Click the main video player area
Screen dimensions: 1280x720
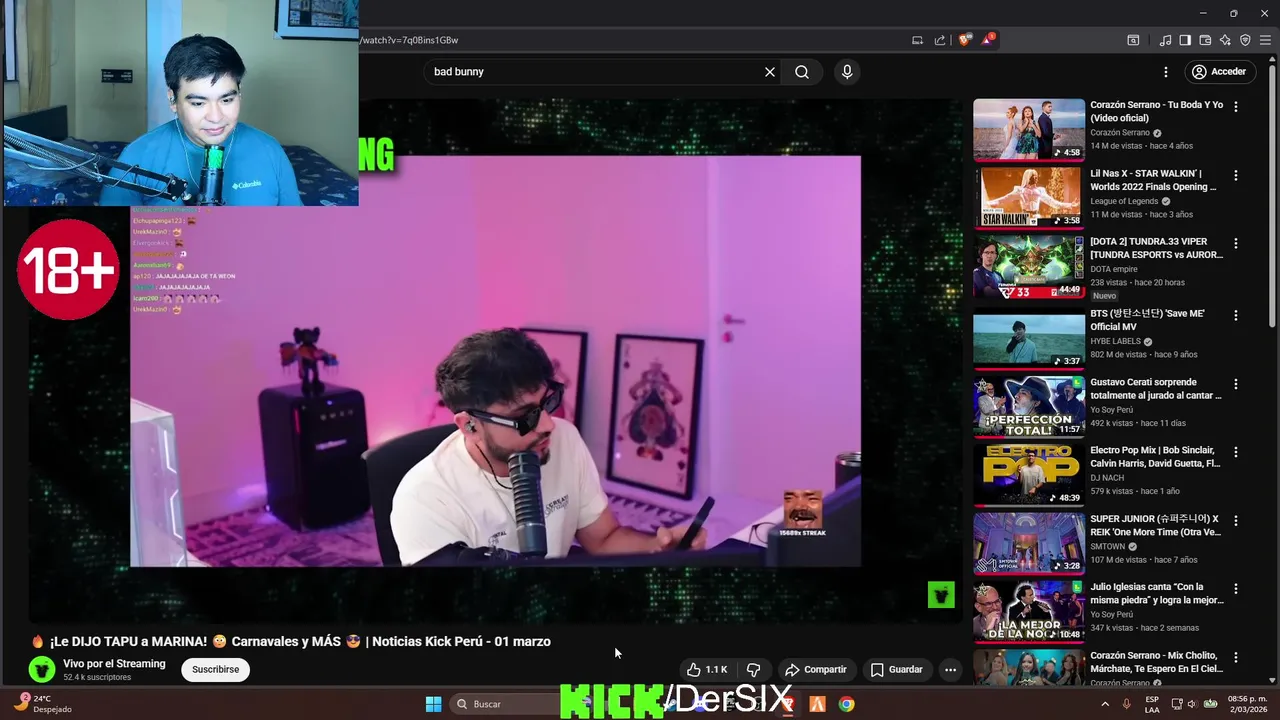click(x=495, y=360)
